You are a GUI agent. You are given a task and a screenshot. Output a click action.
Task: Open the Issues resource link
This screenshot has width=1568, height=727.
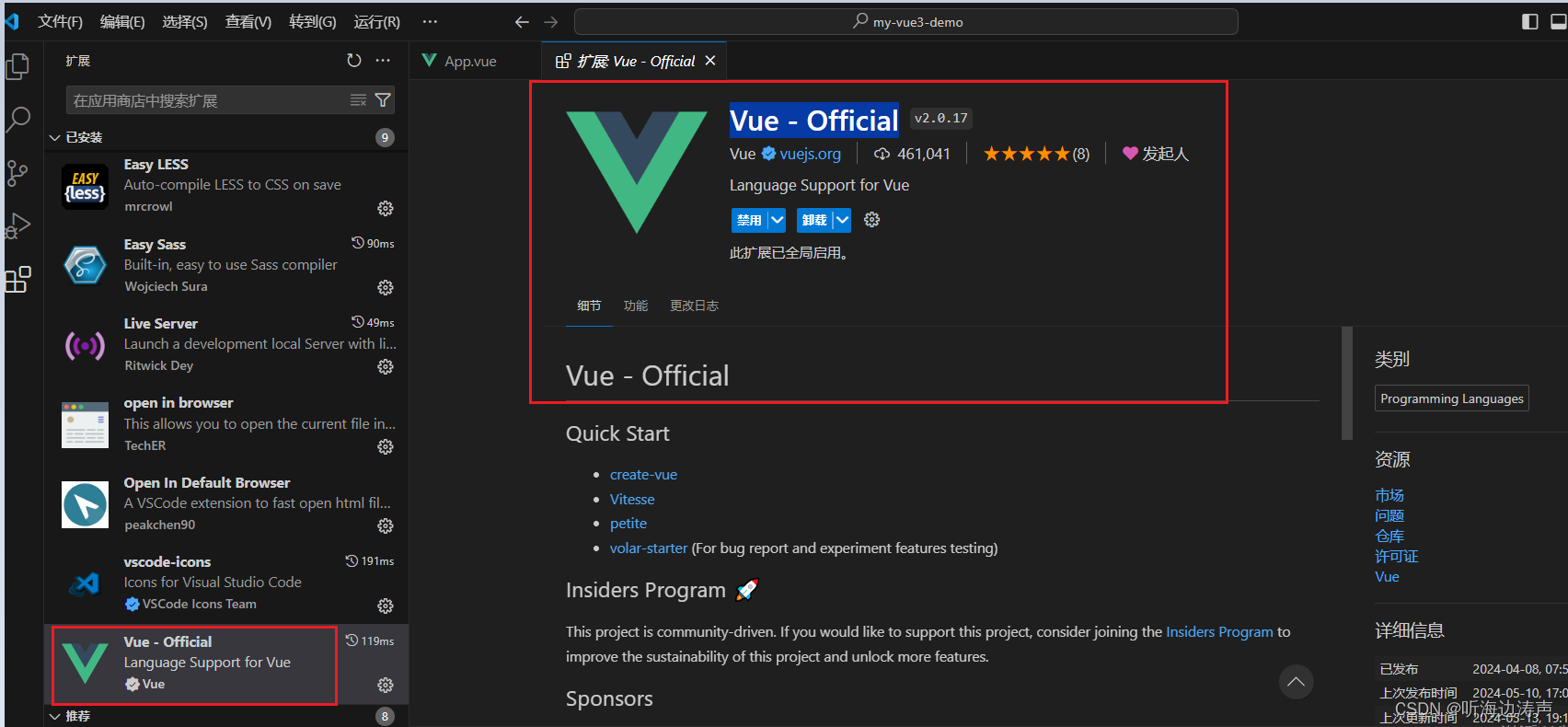(1389, 515)
